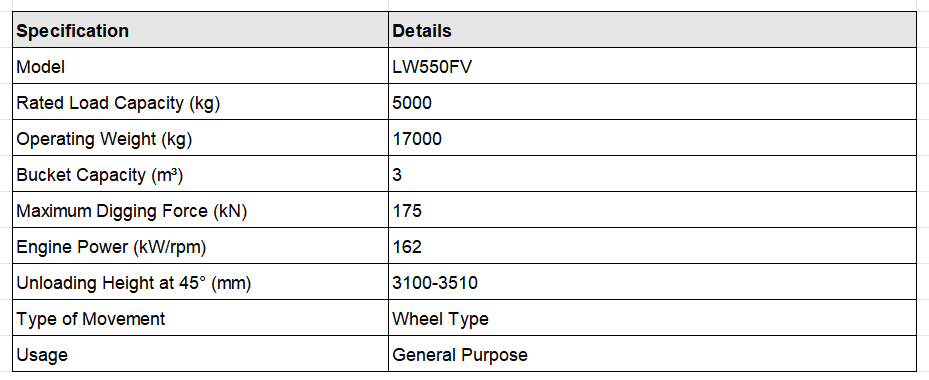Select the Details header cell
Viewport: 929px width, 380px height.
coord(652,30)
